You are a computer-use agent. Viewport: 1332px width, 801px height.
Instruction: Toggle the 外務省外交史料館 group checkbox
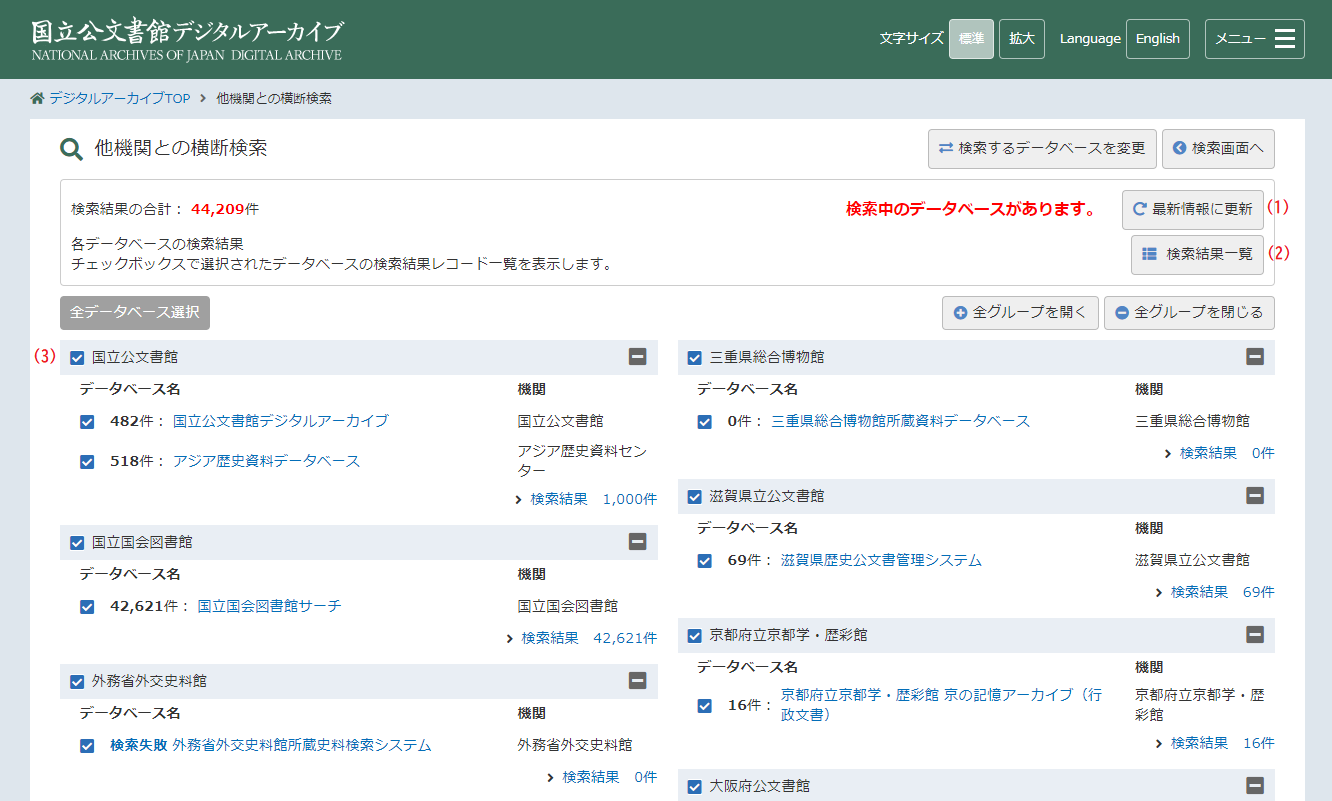coord(77,682)
